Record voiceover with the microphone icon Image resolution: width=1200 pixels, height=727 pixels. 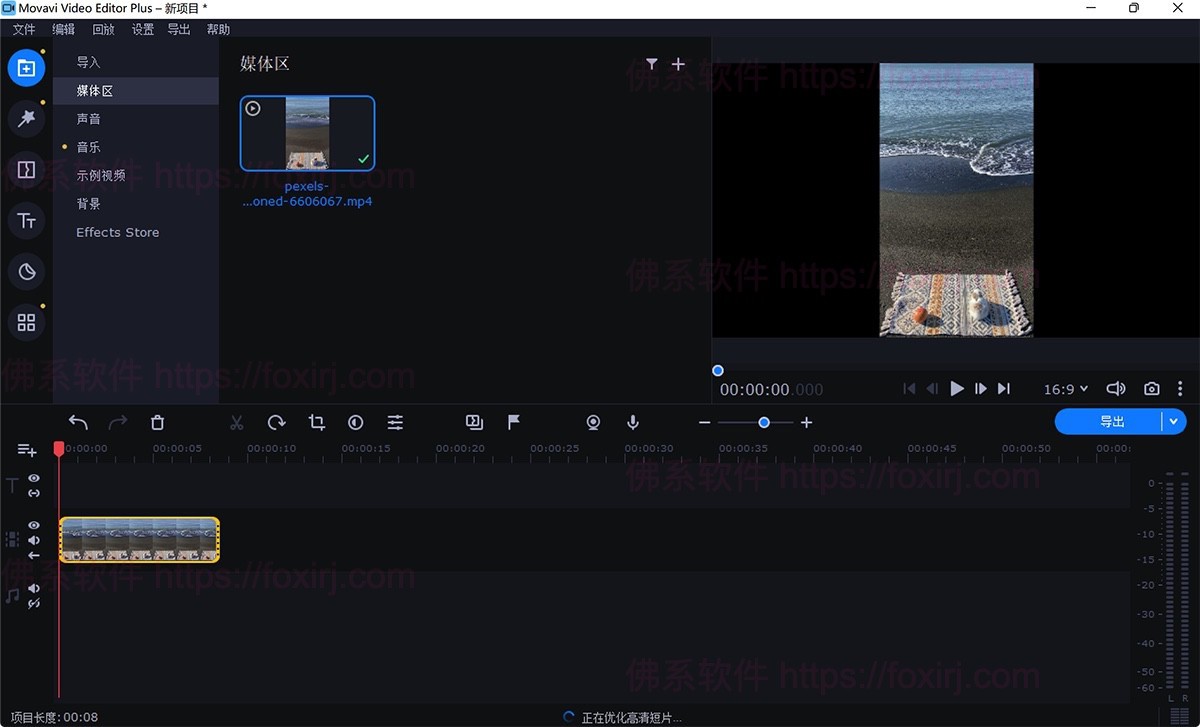[x=632, y=422]
